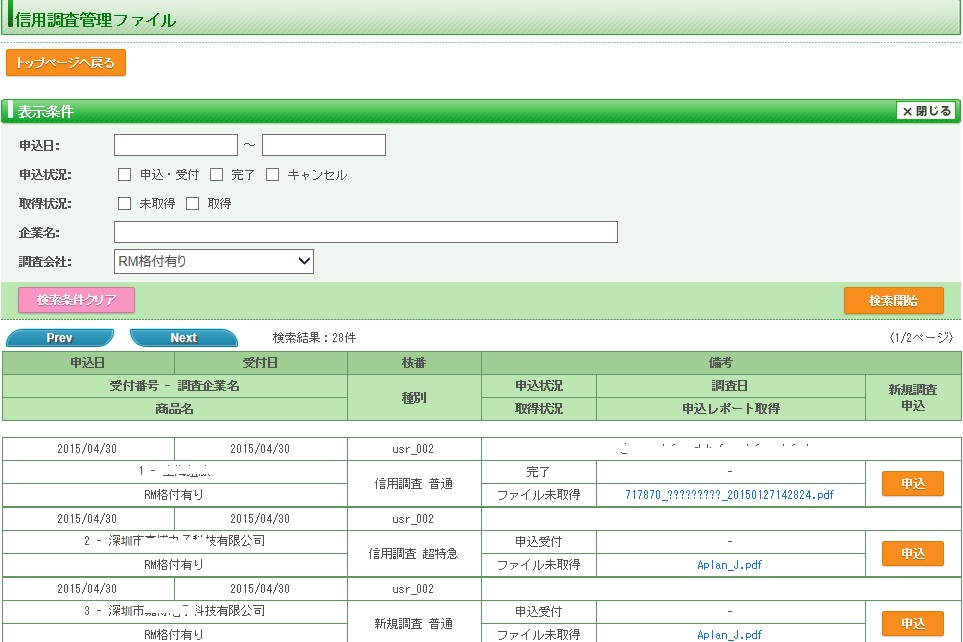The image size is (963, 642).
Task: Go to next page with Next
Action: coord(184,338)
